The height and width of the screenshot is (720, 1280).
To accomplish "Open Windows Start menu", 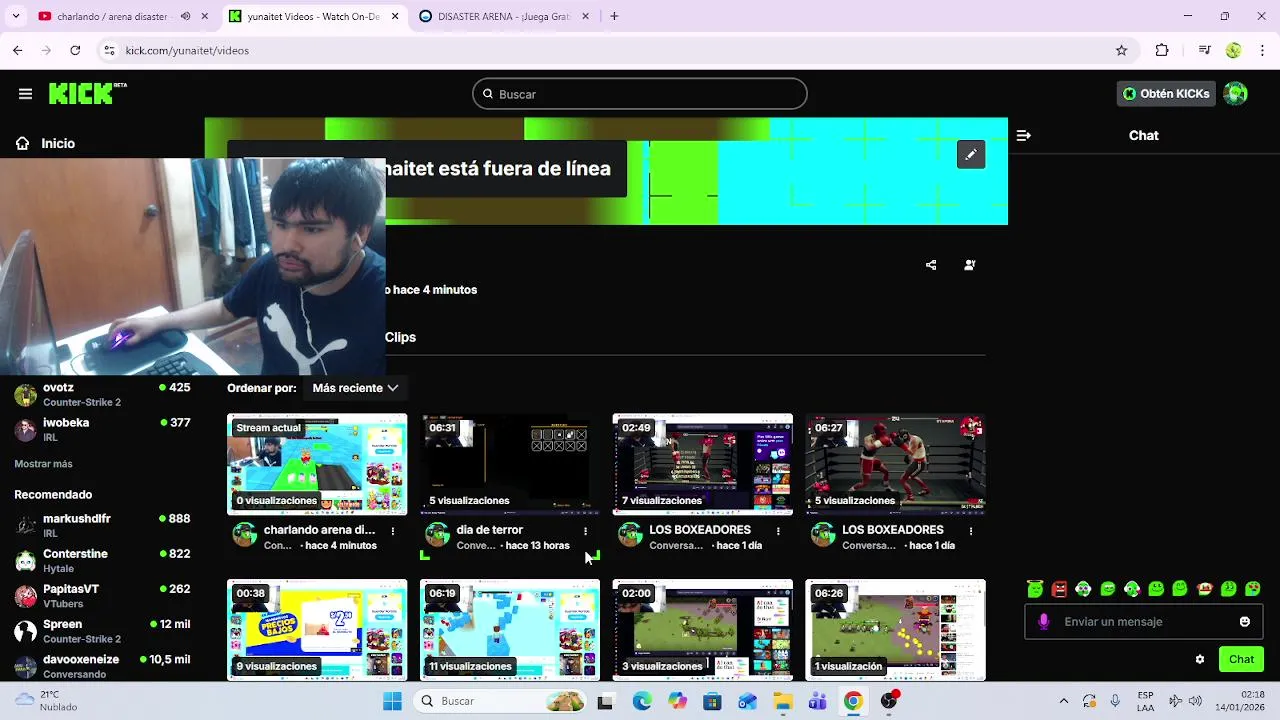I will (x=392, y=701).
